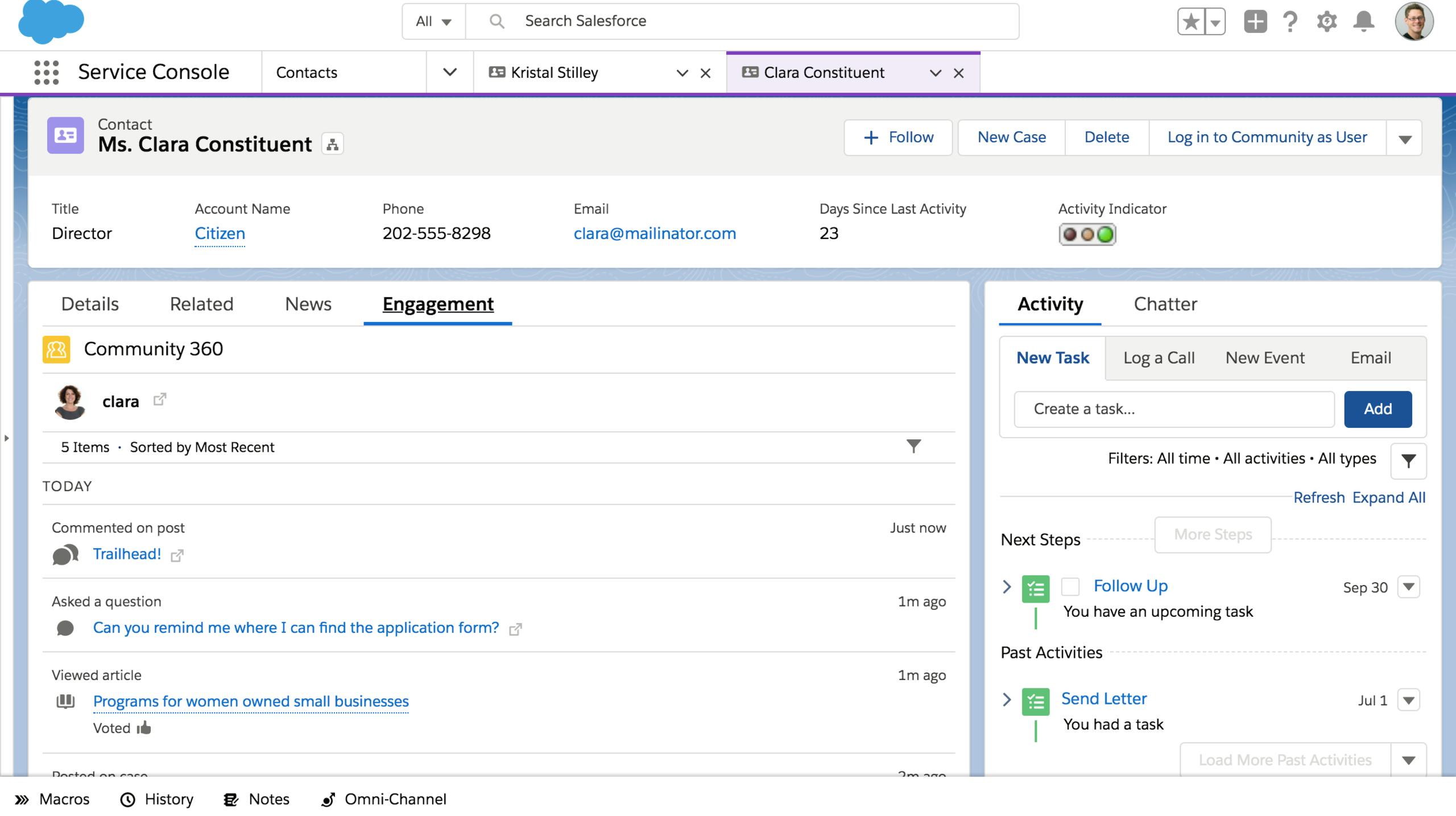Open Clara Constituent tab options chevron
Screen dimensions: 1456x816
click(x=935, y=73)
